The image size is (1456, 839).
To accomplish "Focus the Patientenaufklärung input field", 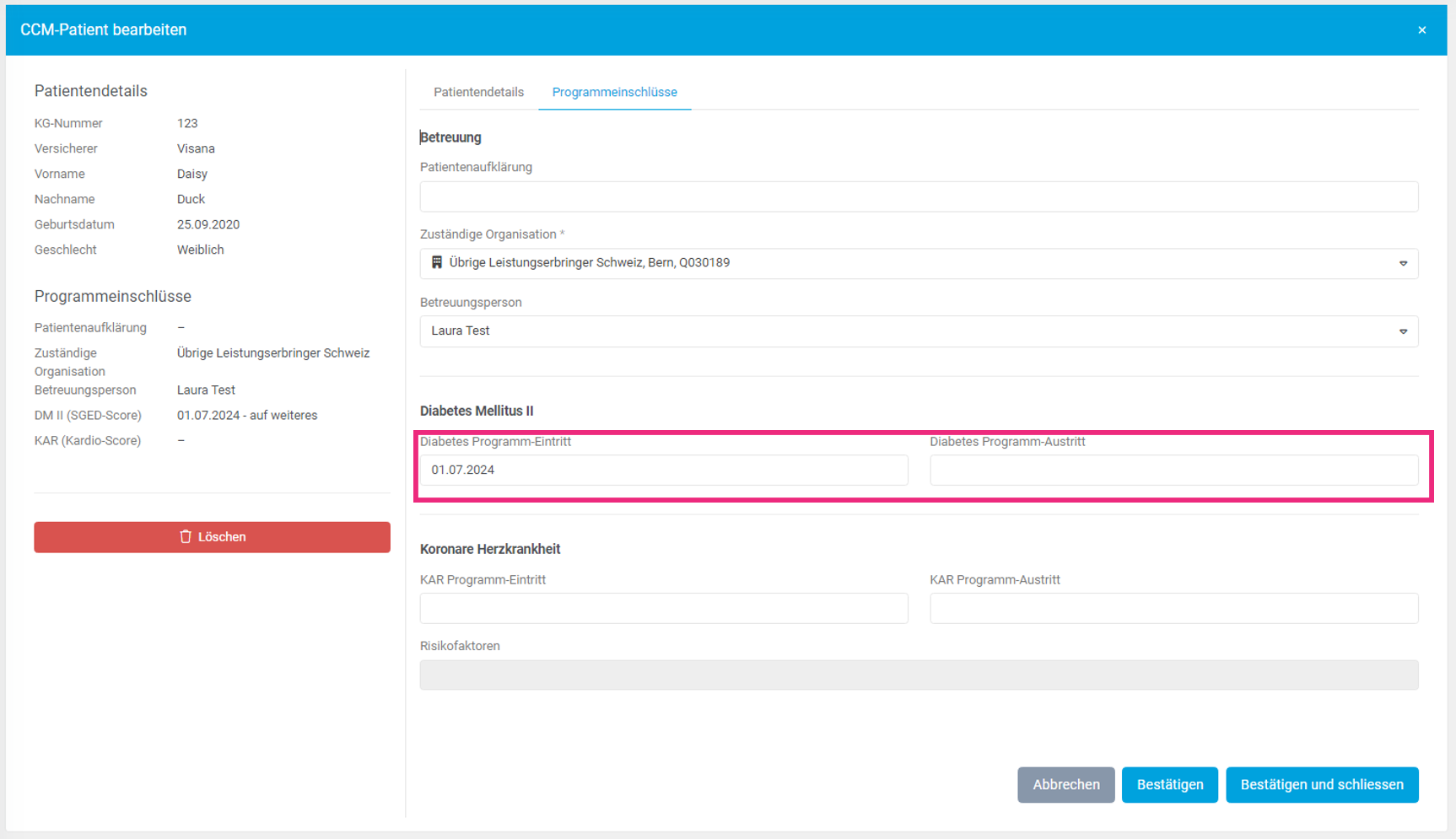I will coord(918,196).
